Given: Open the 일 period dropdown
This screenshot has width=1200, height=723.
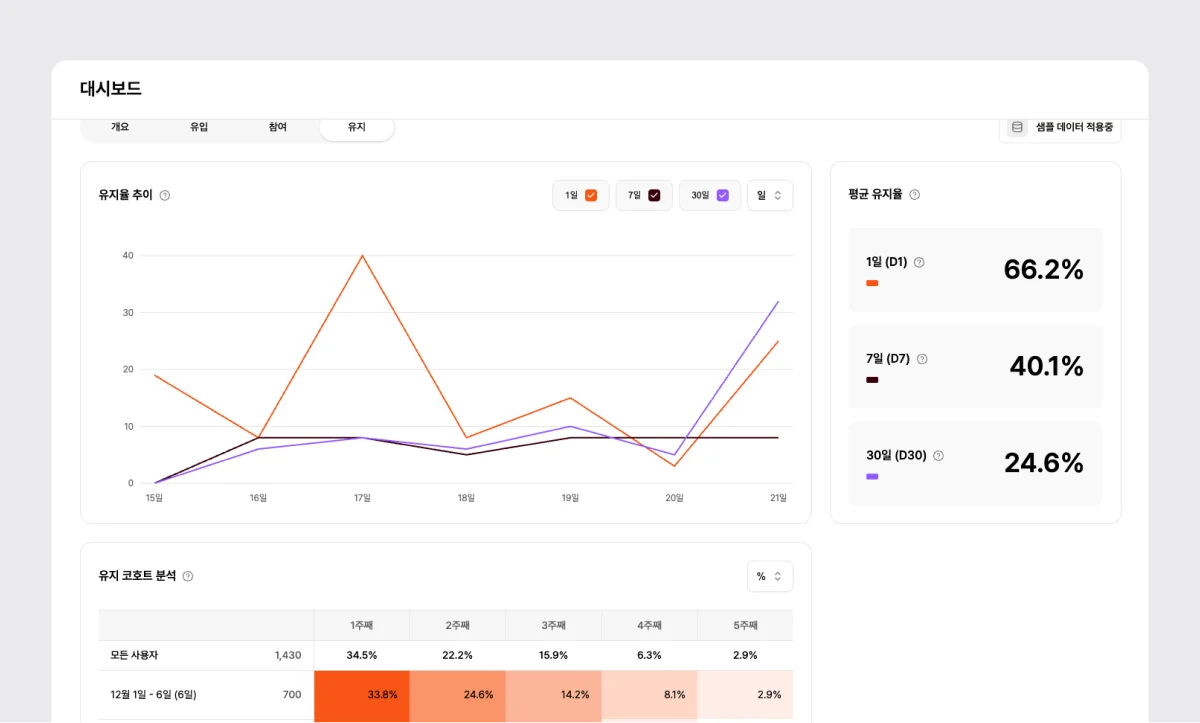Looking at the screenshot, I should click(769, 196).
